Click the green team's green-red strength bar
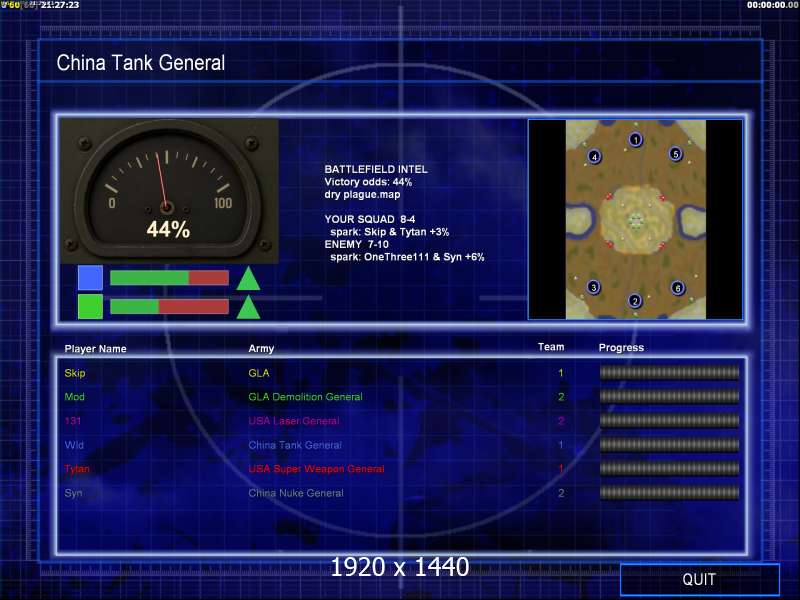This screenshot has height=600, width=800. point(169,307)
